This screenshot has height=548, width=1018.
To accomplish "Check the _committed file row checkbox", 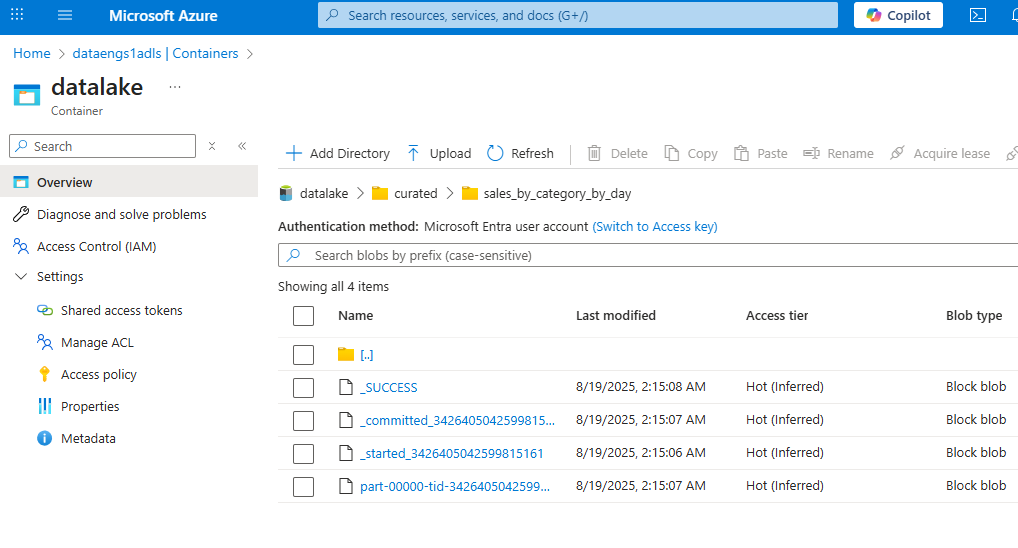I will (x=303, y=421).
